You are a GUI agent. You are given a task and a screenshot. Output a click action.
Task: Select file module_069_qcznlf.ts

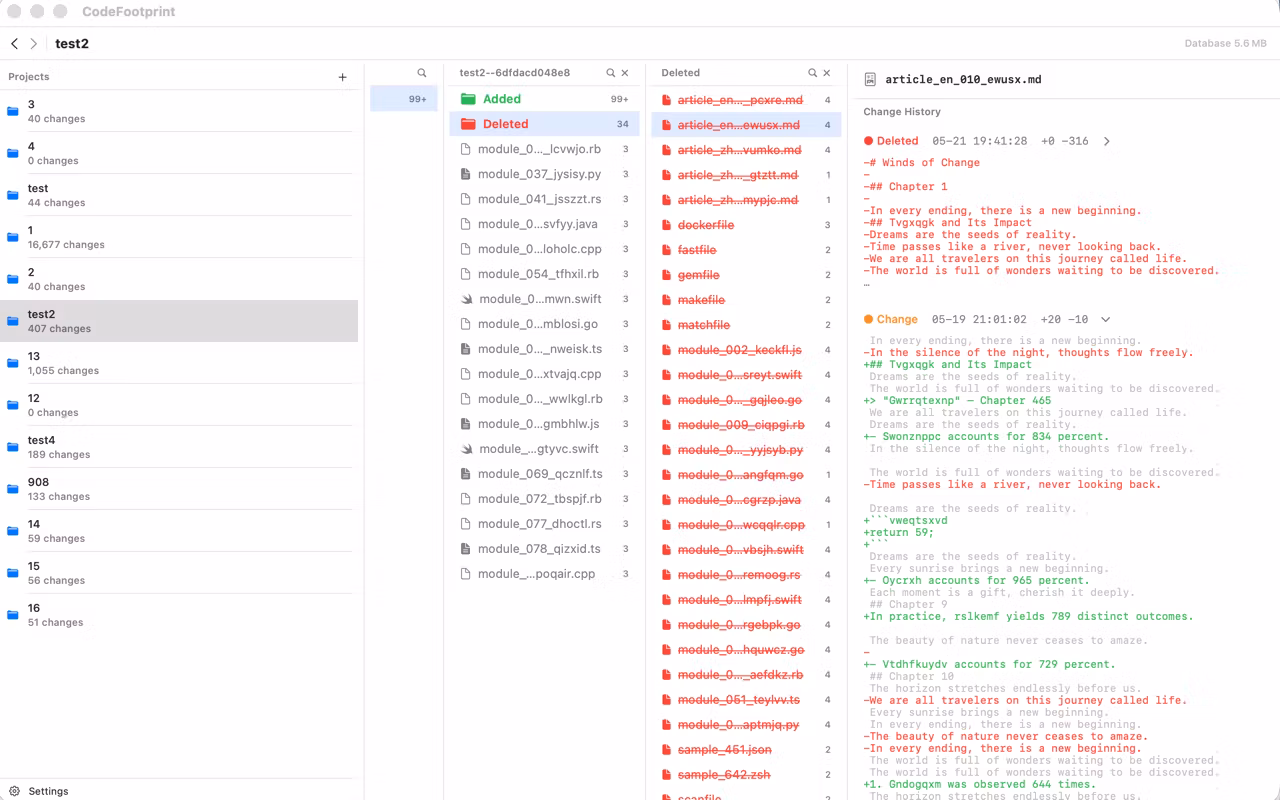point(545,474)
